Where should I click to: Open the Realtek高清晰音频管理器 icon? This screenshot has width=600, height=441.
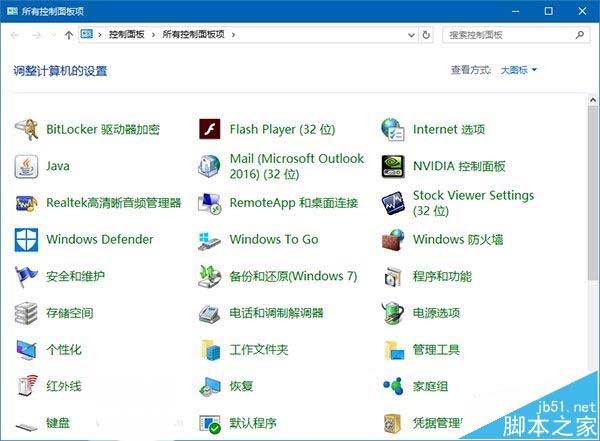(26, 203)
